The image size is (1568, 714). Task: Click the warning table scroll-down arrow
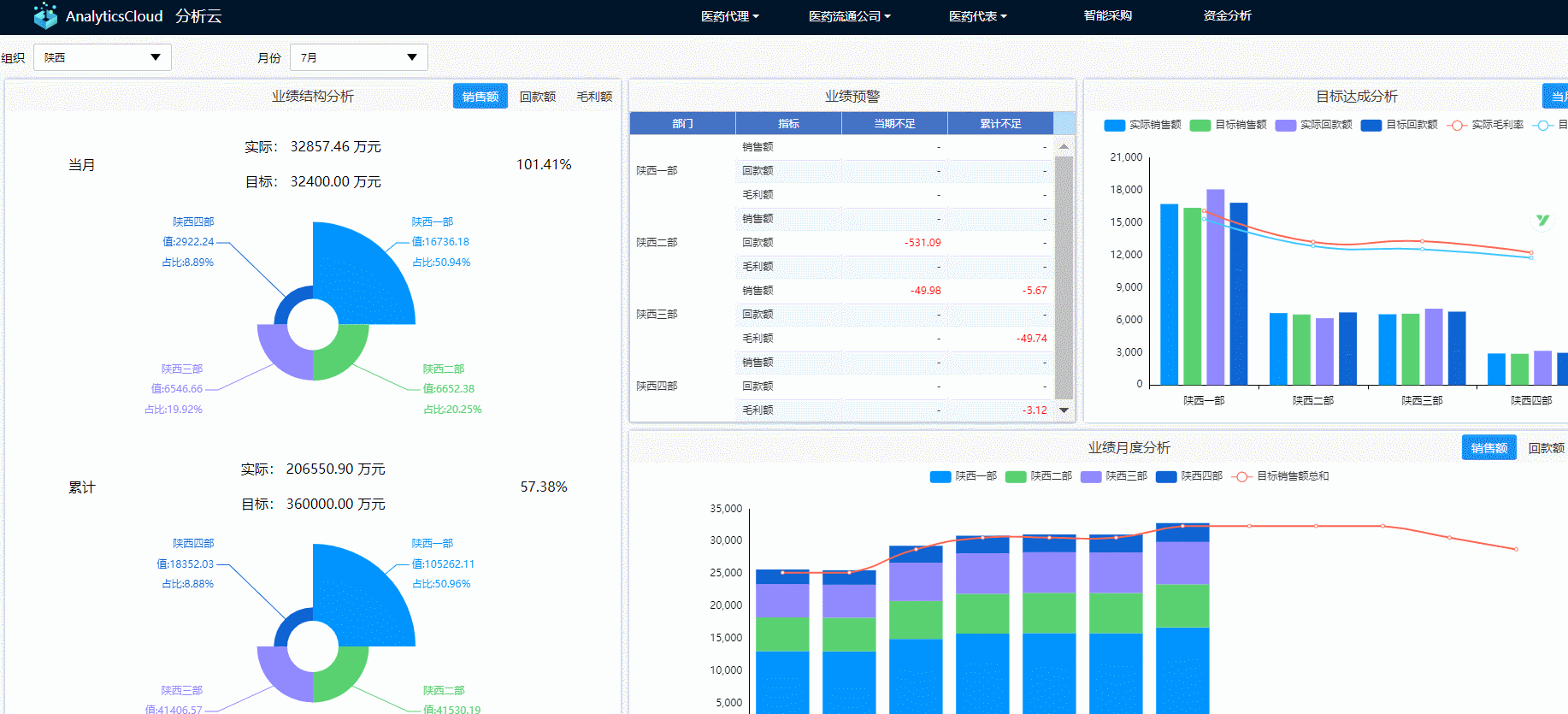tap(1064, 410)
